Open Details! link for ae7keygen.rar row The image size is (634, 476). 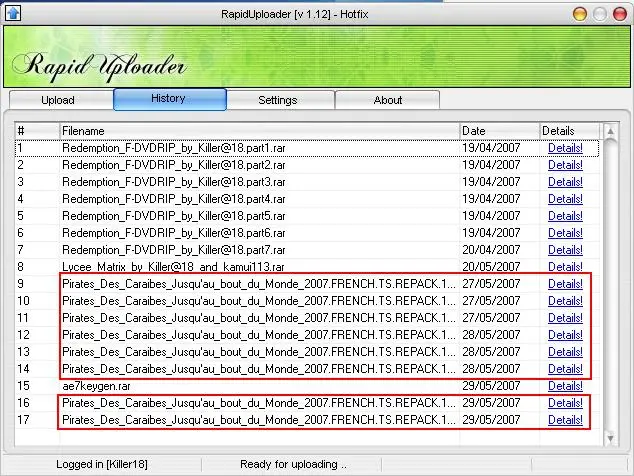pos(565,386)
